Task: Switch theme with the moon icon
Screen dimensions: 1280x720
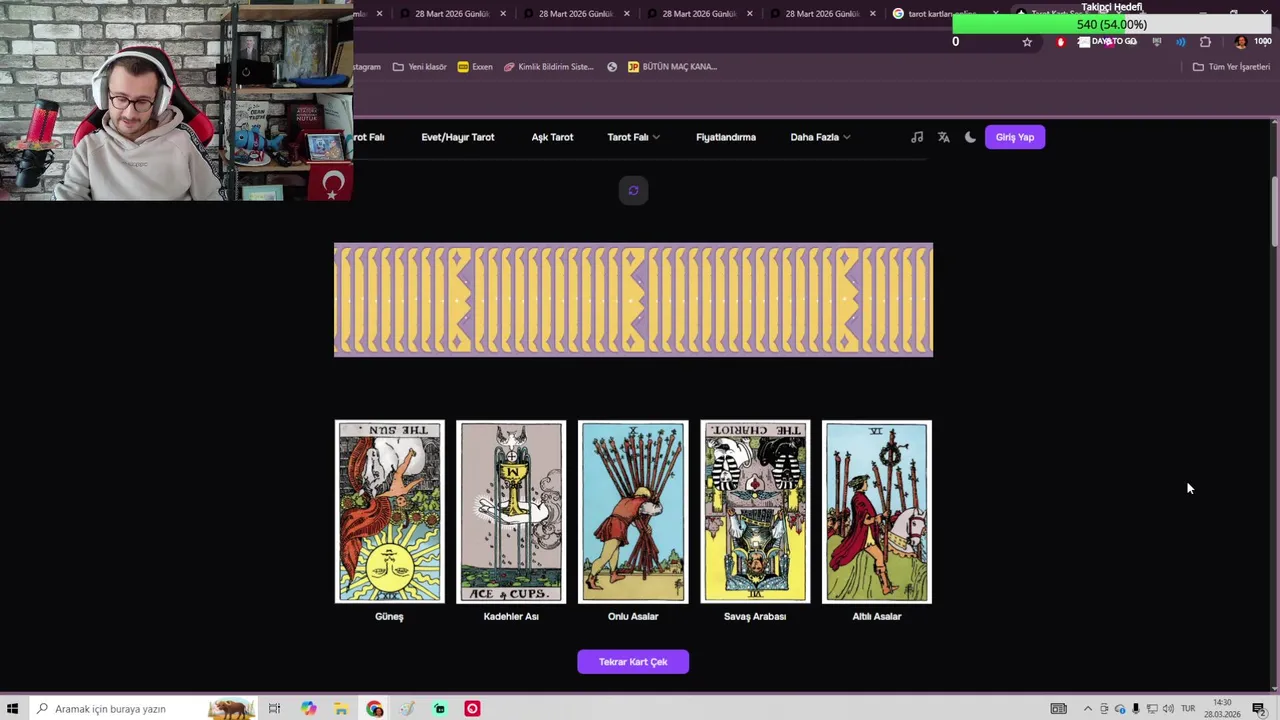Action: pos(970,137)
